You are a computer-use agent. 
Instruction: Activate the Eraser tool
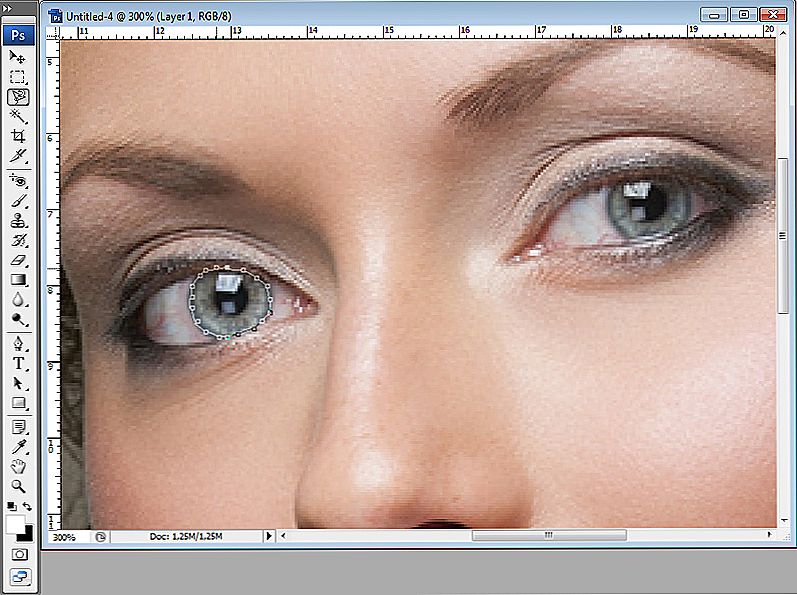[x=19, y=261]
